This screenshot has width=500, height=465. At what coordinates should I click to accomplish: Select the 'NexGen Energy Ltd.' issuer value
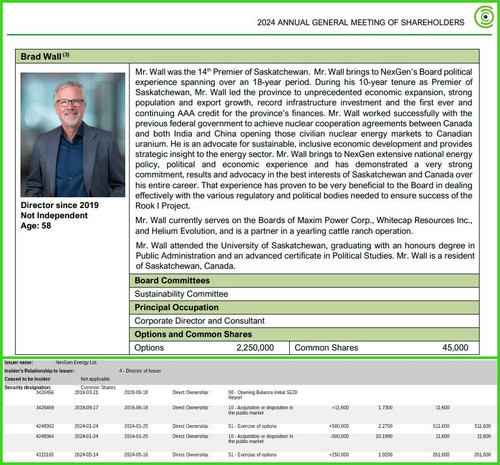pyautogui.click(x=76, y=362)
